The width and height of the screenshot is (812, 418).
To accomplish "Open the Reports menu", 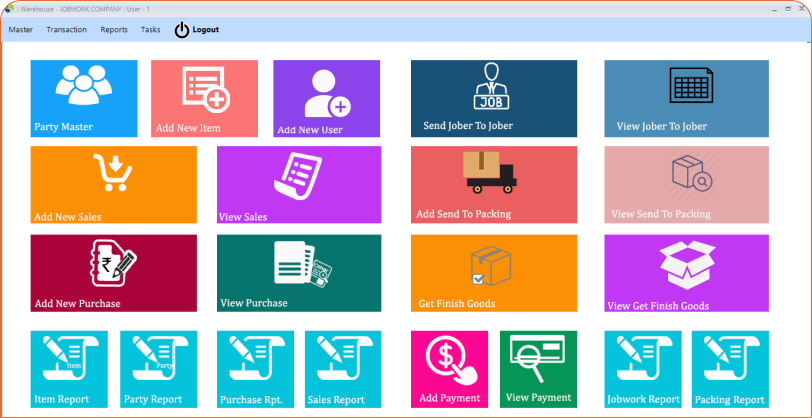I will 114,30.
